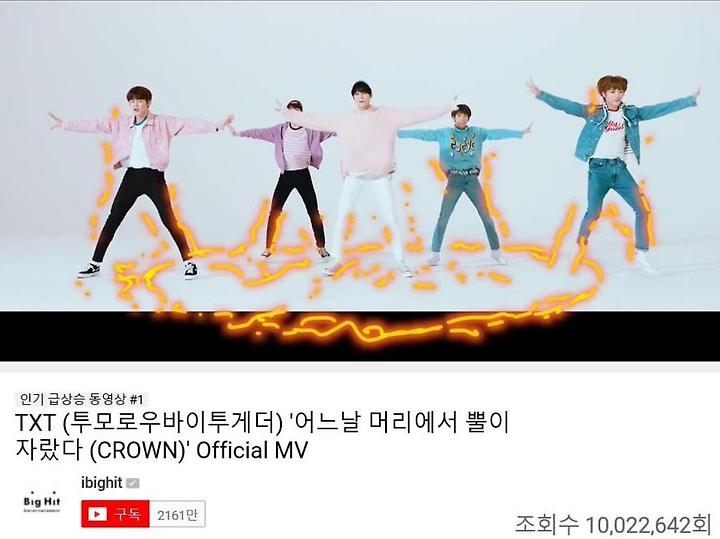Click the 투모로우바이투게더 text in the title
720x539 pixels.
point(173,422)
